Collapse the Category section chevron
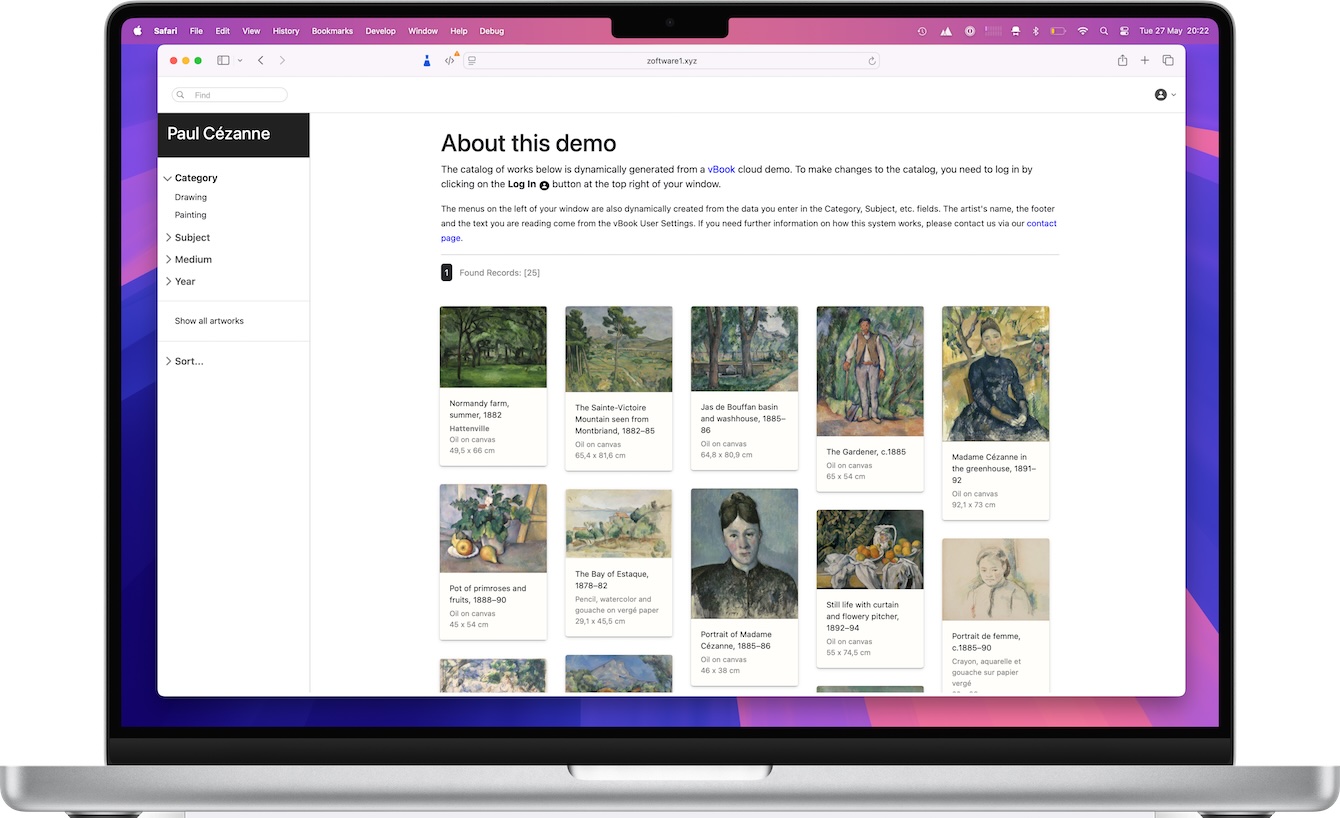This screenshot has height=818, width=1340. point(167,177)
